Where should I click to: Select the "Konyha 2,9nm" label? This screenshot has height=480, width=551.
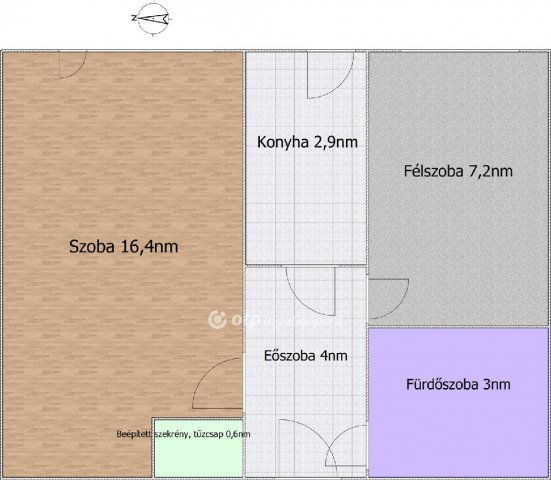(307, 142)
